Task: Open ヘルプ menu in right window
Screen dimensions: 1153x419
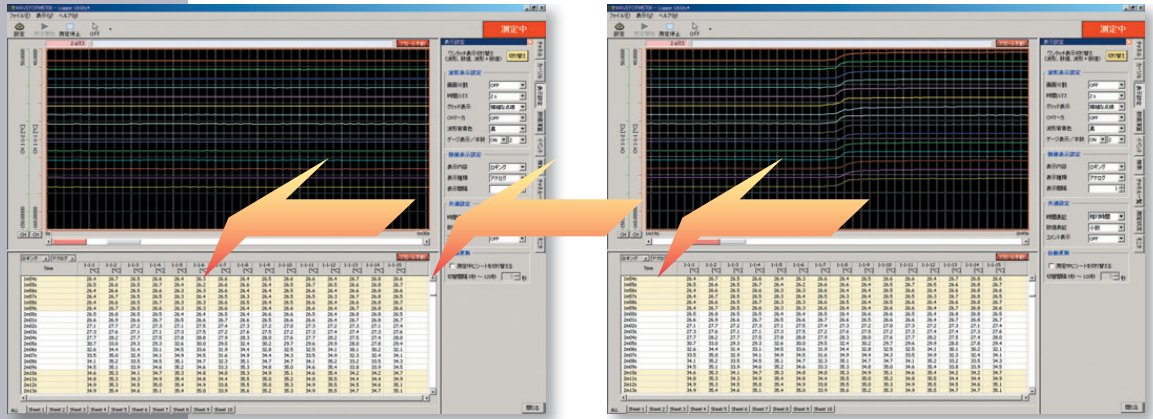Action: [x=668, y=15]
